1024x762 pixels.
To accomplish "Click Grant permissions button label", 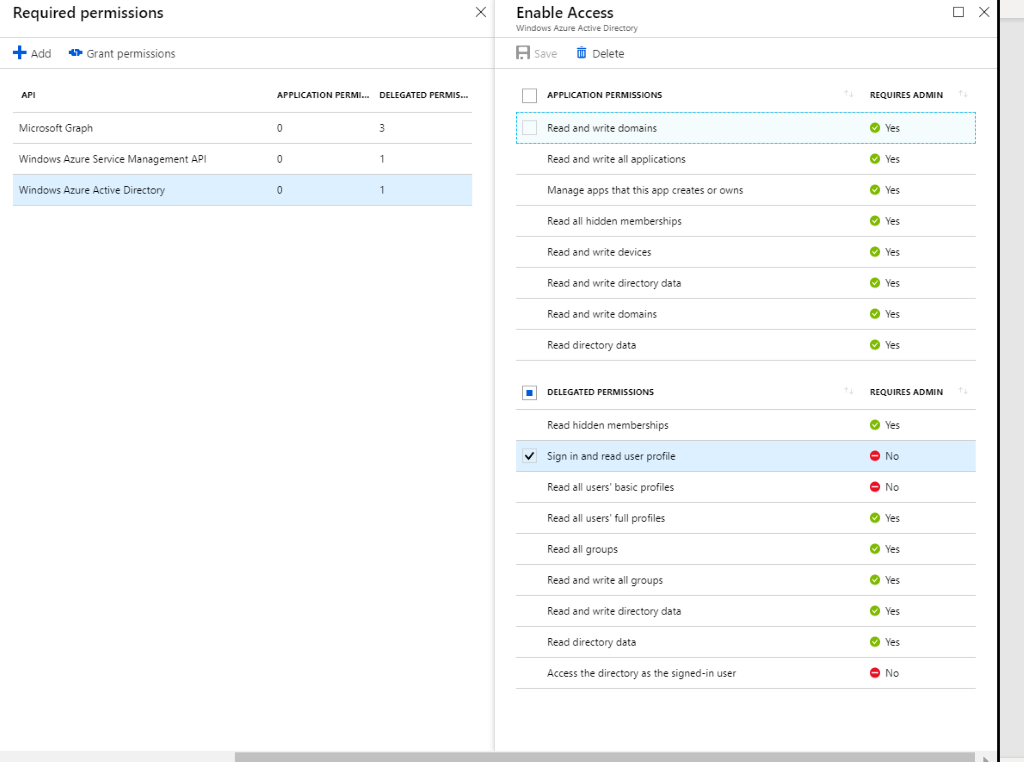I will tap(131, 54).
